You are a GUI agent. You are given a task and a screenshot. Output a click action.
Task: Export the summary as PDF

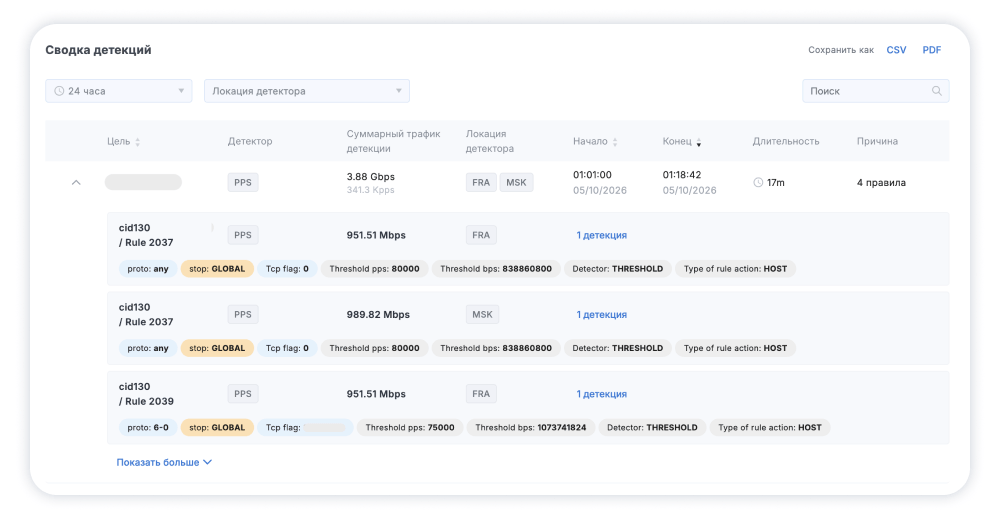coord(931,50)
